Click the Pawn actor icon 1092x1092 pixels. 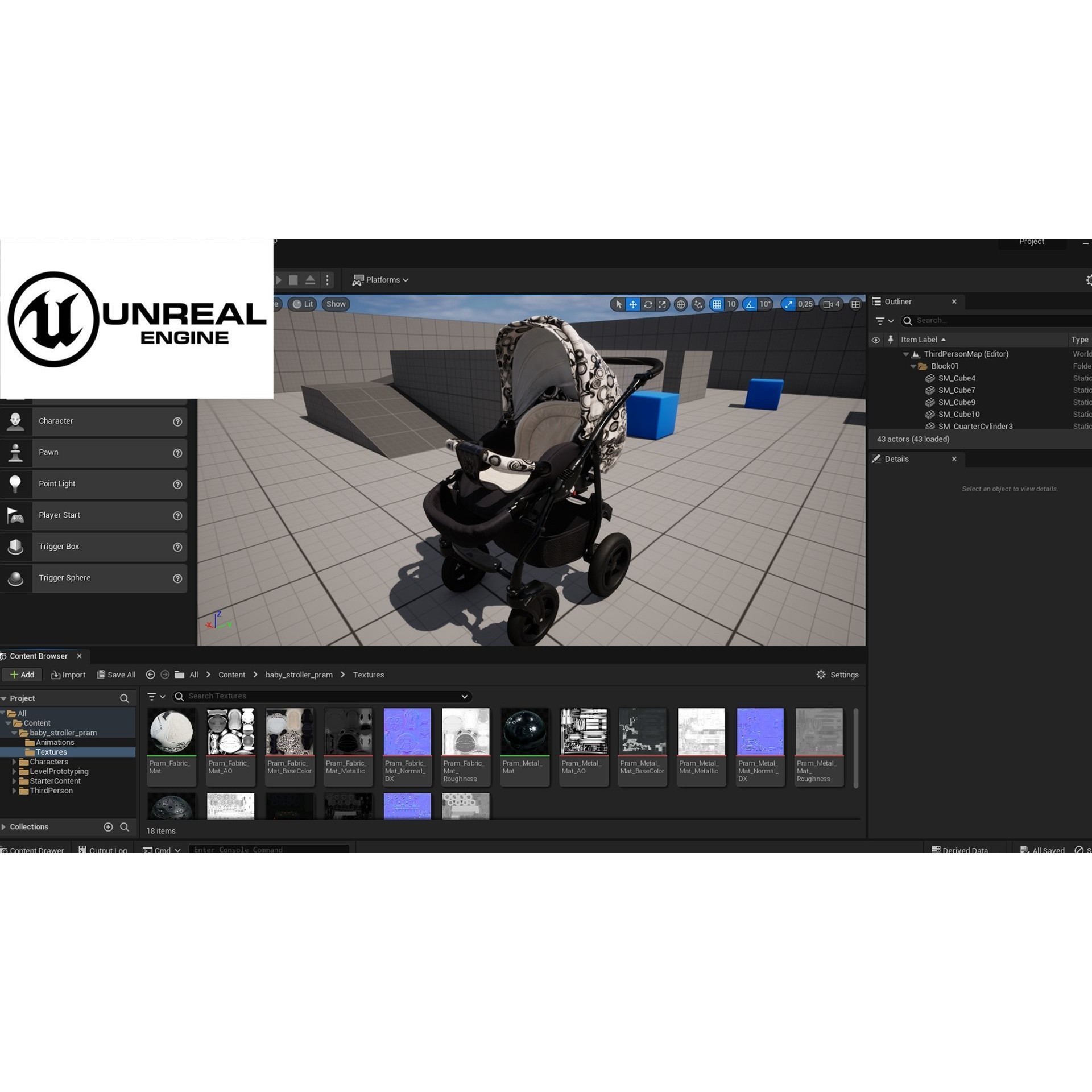point(16,453)
